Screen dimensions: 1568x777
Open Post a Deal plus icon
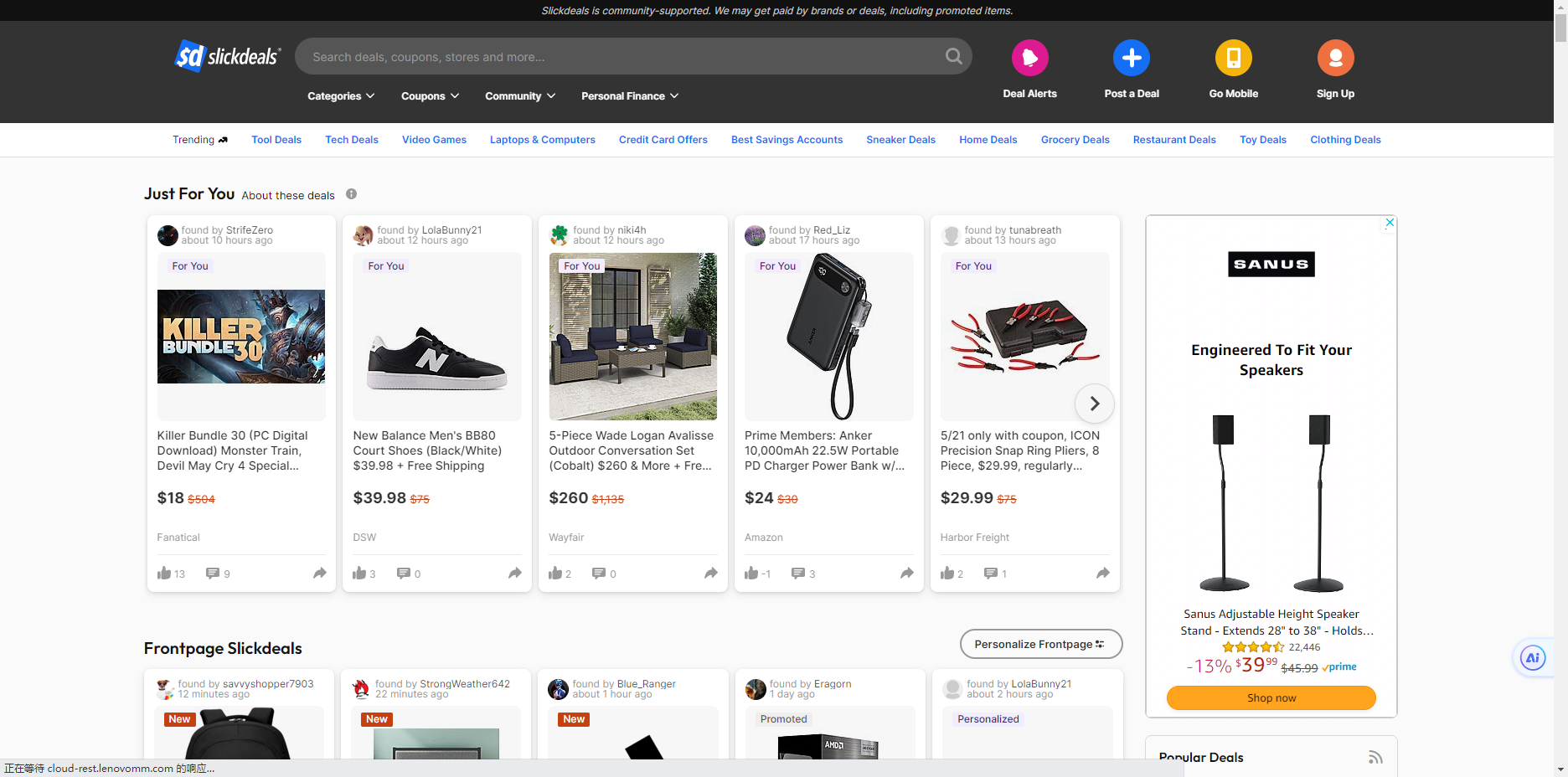(1131, 58)
